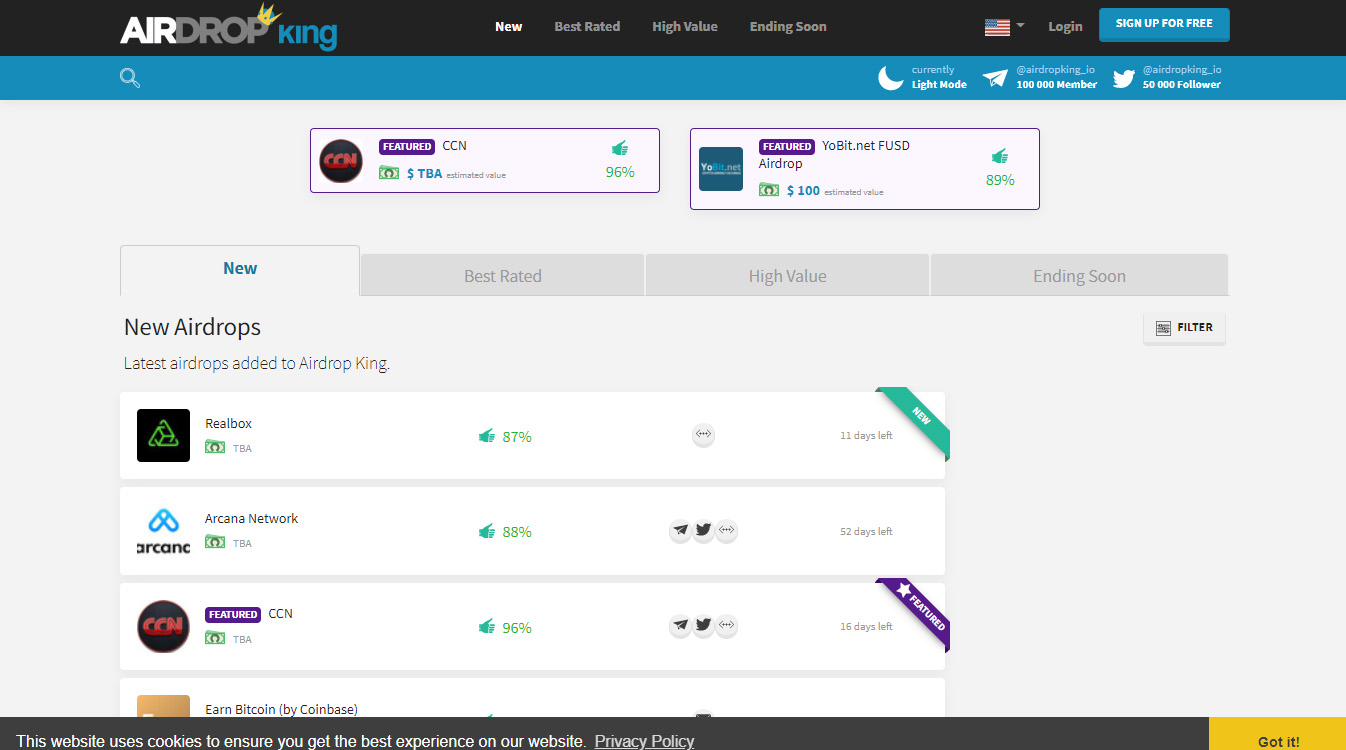Click the CCN logo in the airdrop list
The image size is (1346, 750).
[163, 626]
